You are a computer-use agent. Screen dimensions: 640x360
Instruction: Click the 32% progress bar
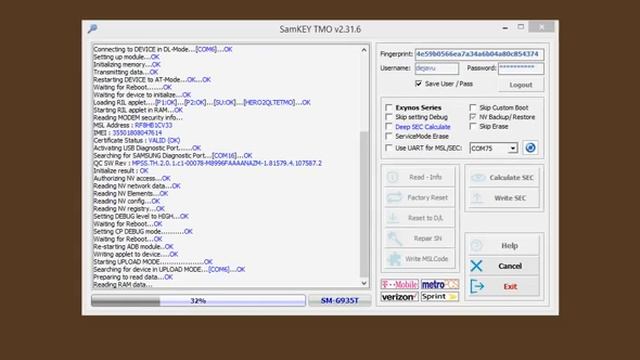(x=198, y=301)
